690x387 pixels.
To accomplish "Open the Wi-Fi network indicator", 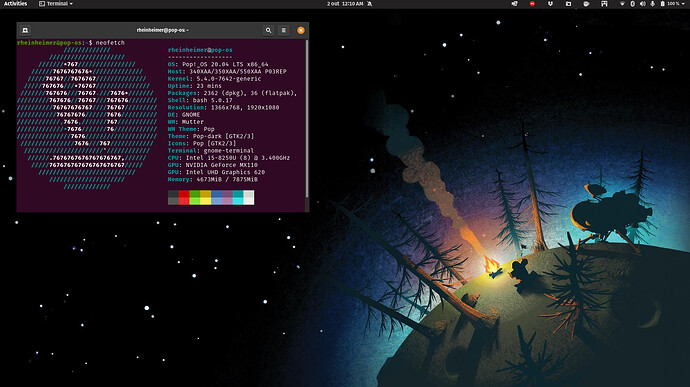I will click(x=622, y=4).
